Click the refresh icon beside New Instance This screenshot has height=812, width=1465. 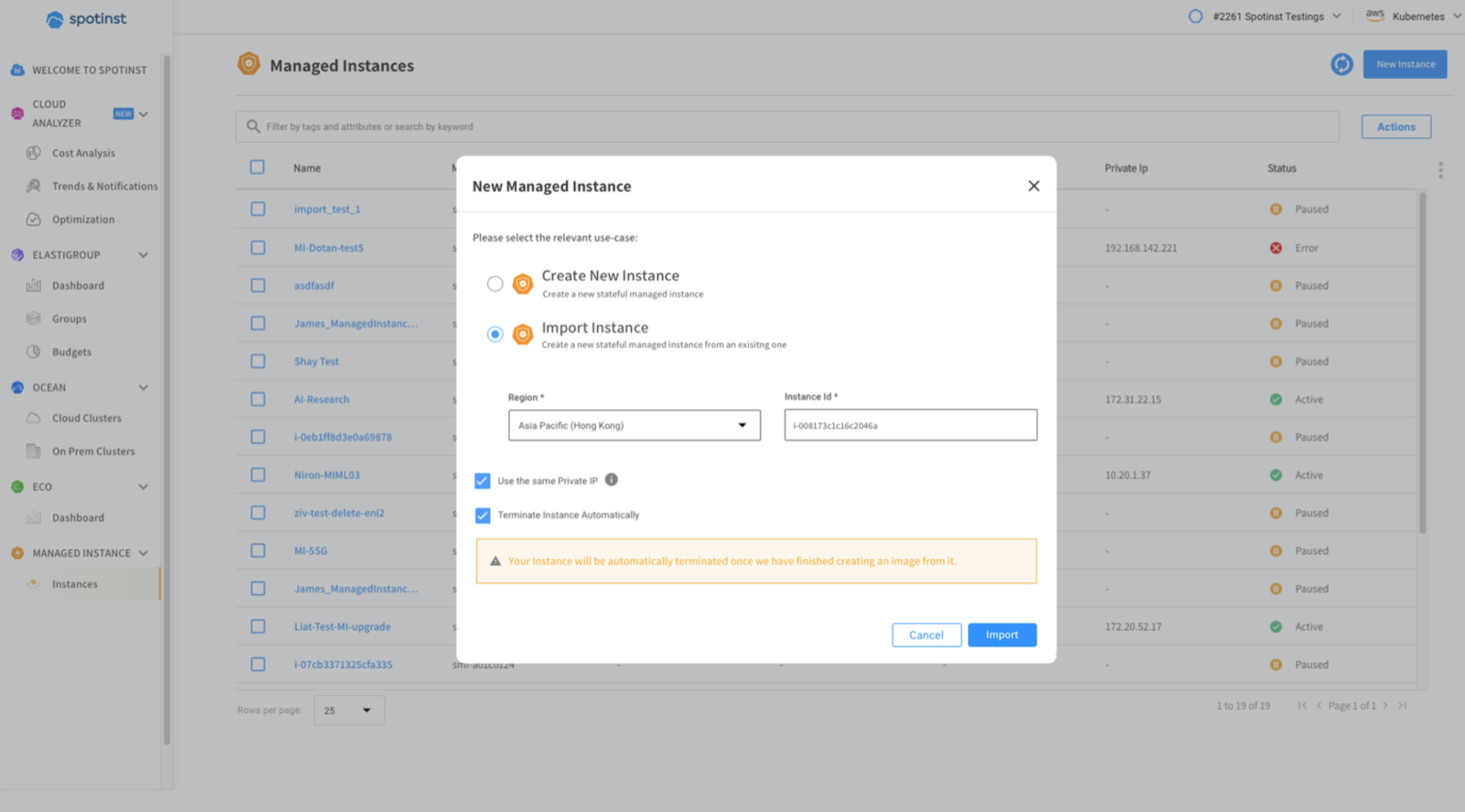pyautogui.click(x=1341, y=64)
